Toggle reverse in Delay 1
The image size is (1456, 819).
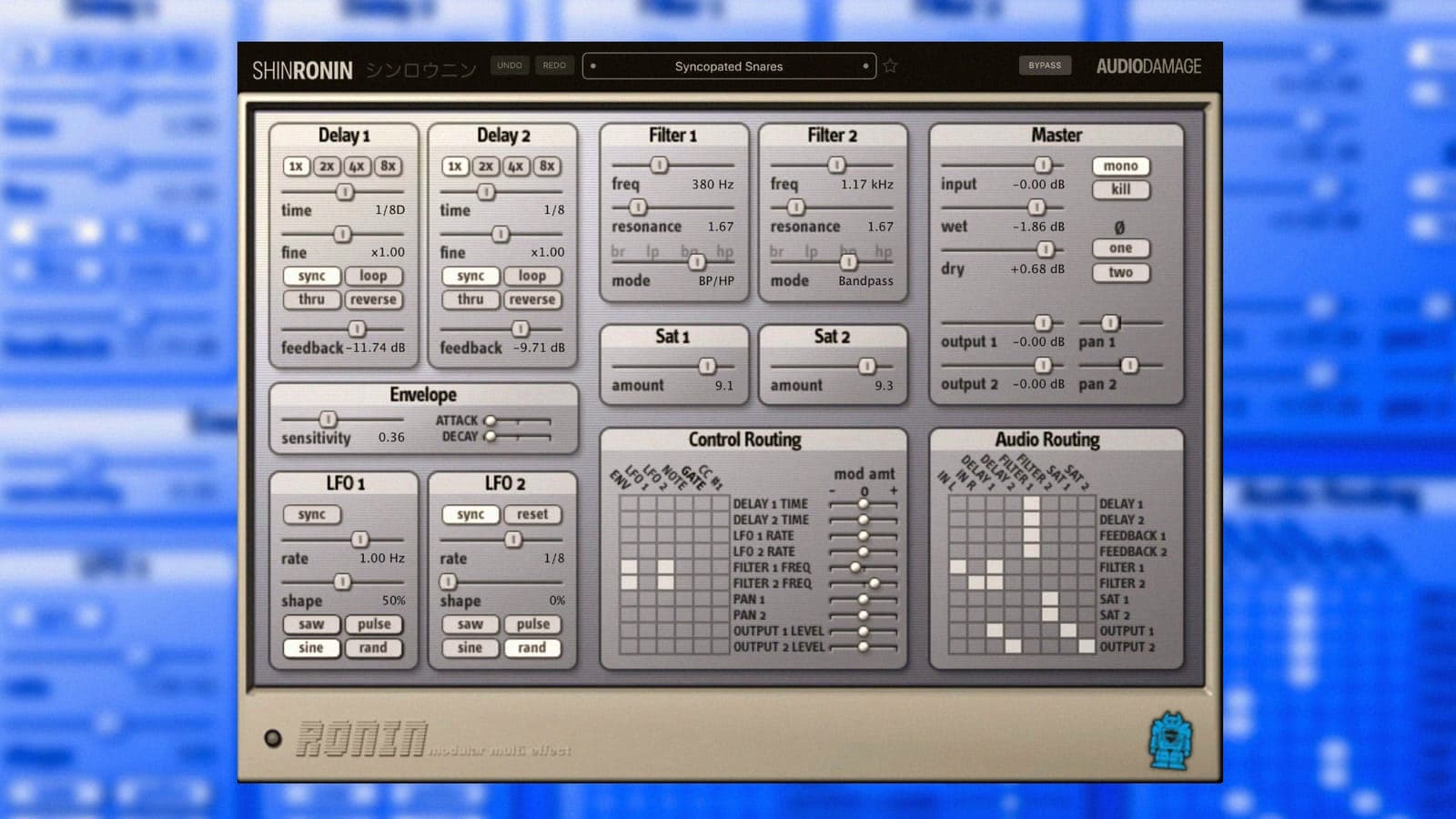(373, 299)
